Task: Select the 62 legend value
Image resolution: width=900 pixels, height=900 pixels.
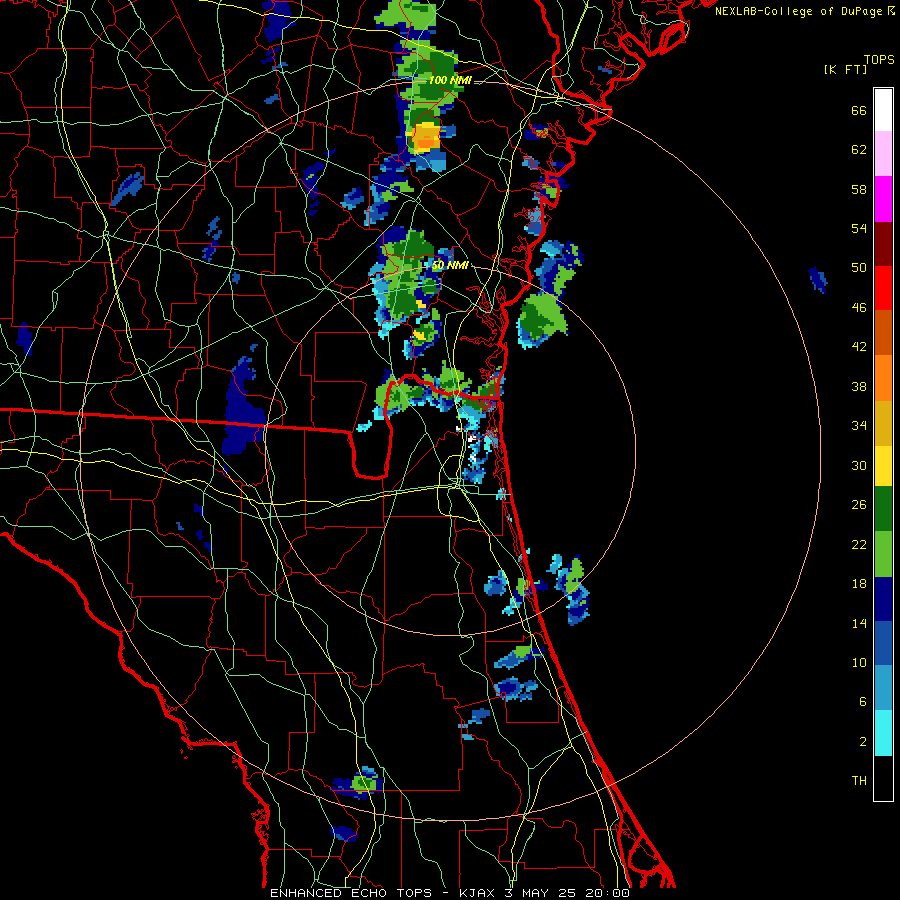Action: 859,150
